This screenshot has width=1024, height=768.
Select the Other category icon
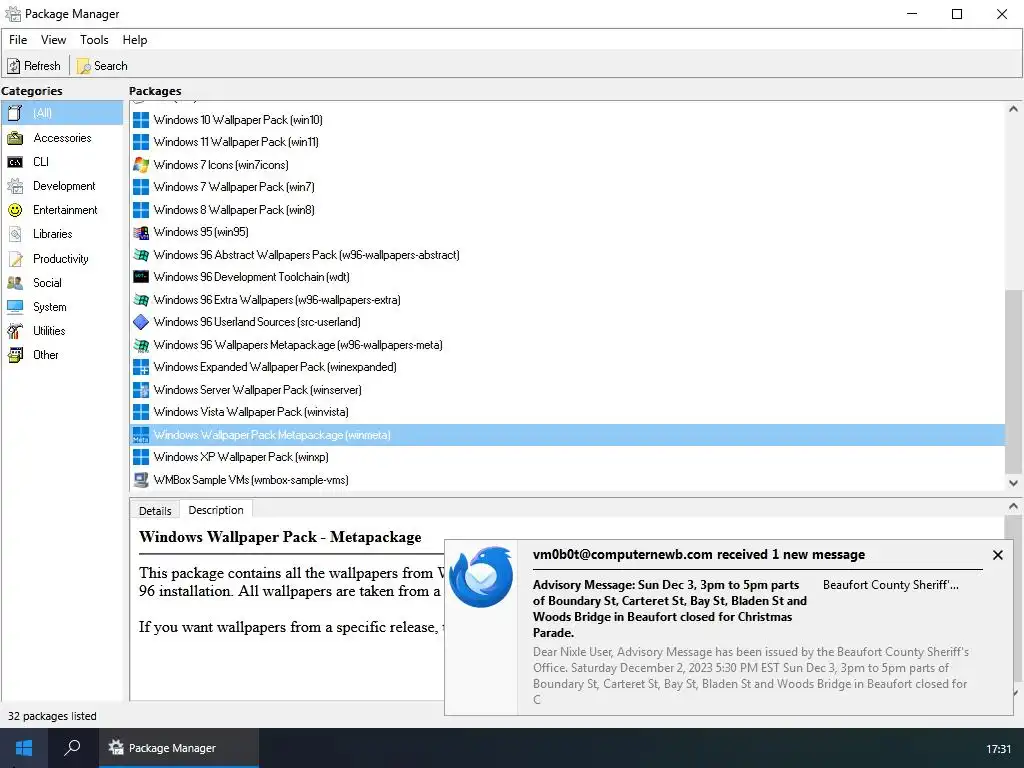15,355
